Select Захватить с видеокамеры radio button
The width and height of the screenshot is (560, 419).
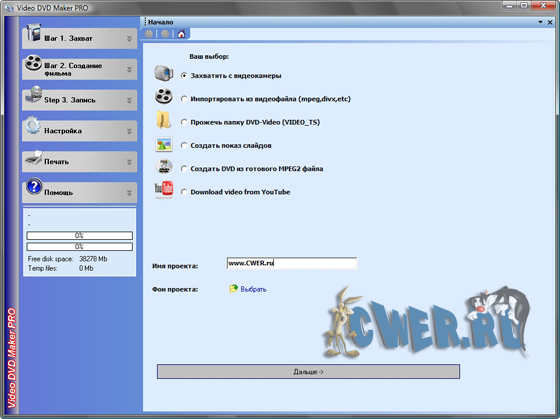click(x=184, y=75)
